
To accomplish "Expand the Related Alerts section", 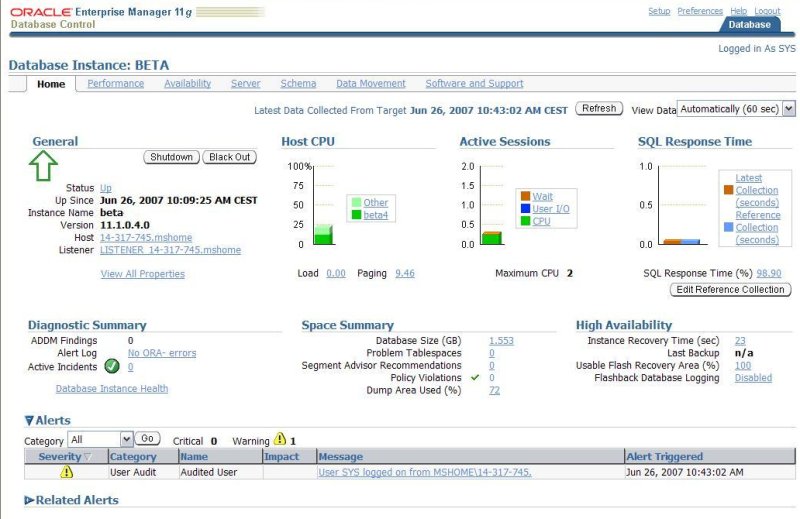I will [x=30, y=500].
